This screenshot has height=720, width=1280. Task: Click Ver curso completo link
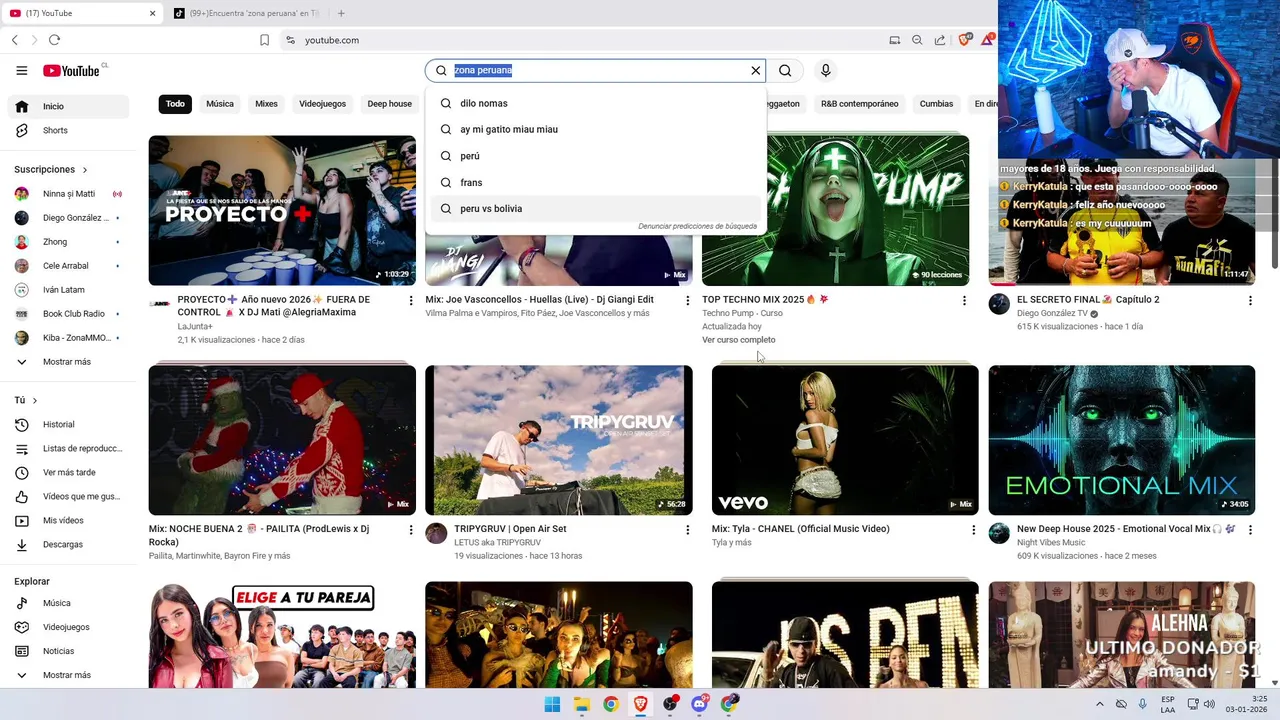(x=738, y=340)
